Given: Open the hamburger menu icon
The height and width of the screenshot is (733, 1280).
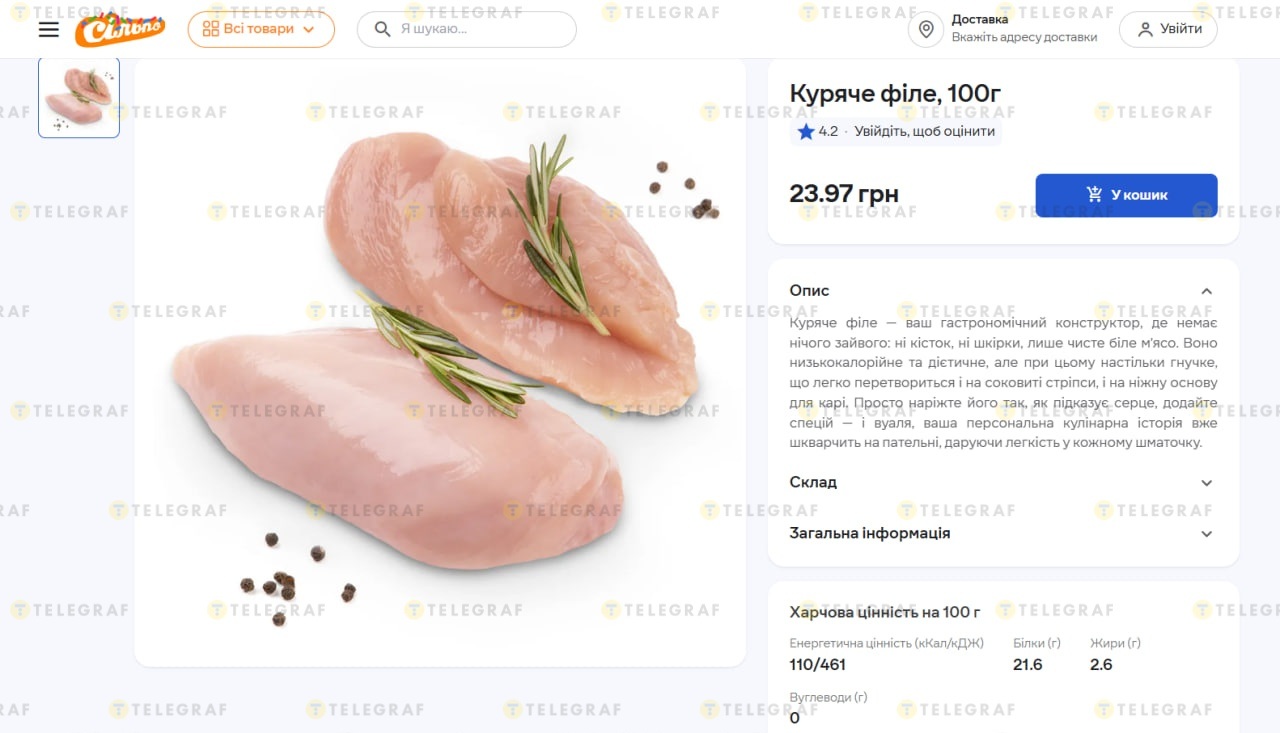Looking at the screenshot, I should [x=49, y=29].
